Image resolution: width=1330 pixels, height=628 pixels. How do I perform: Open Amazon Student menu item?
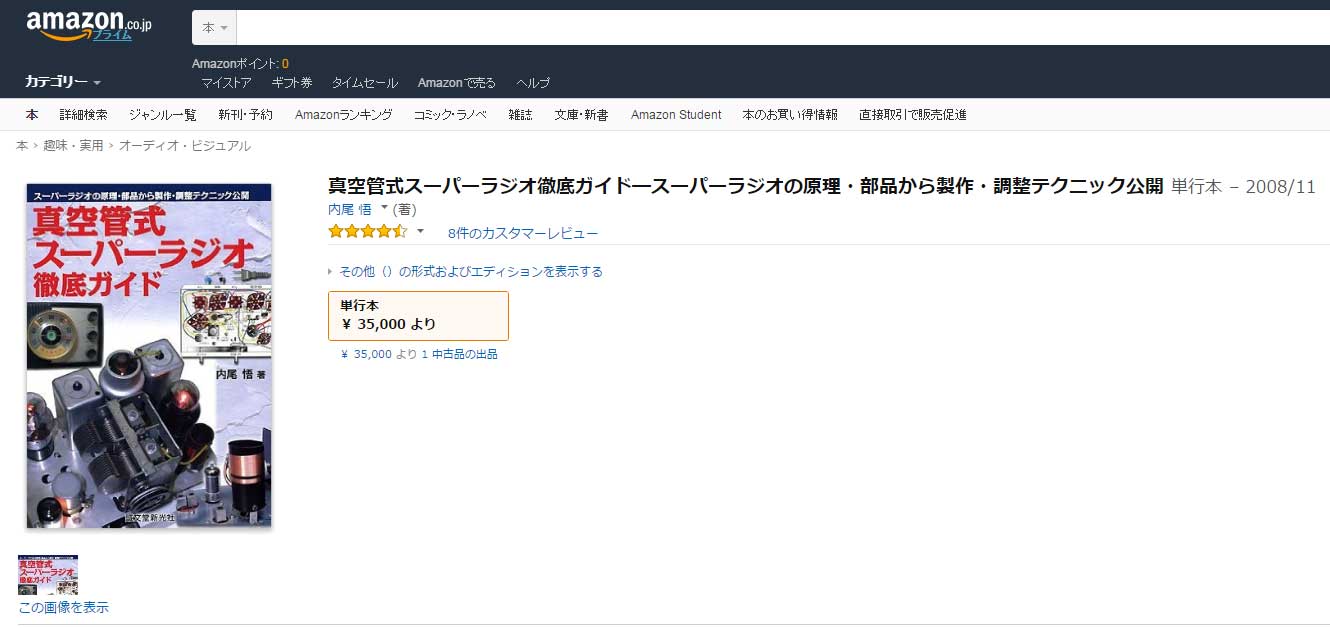pyautogui.click(x=676, y=115)
